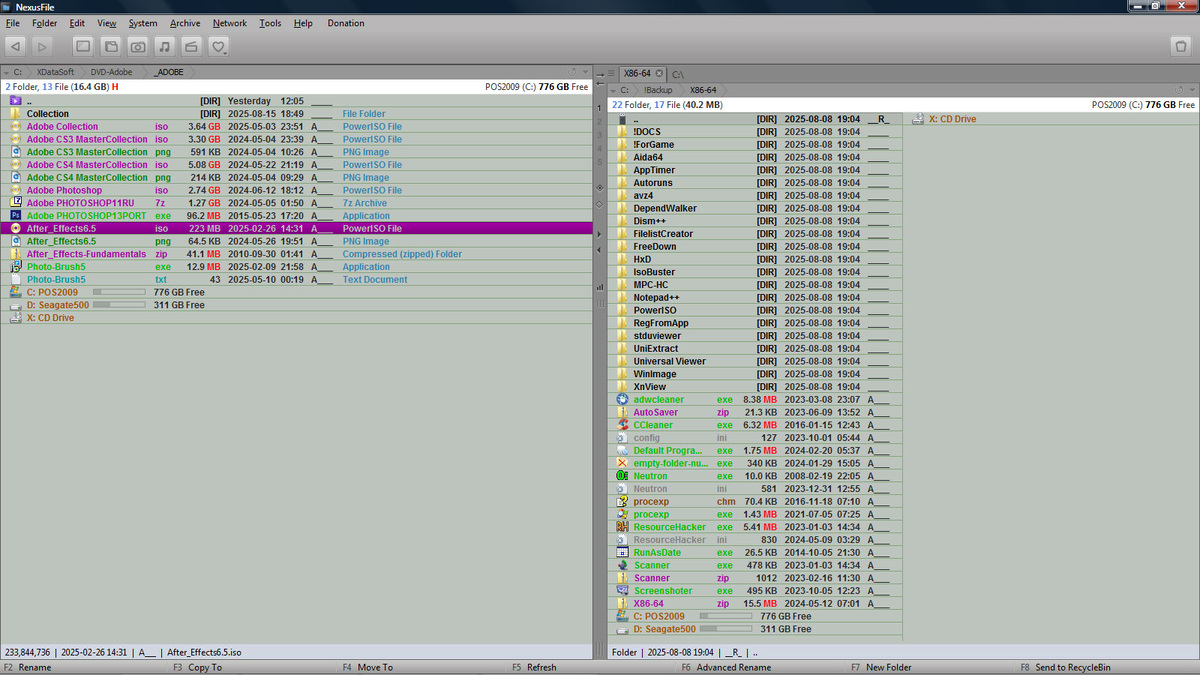Click the Neutron exe icon
Image resolution: width=1200 pixels, height=675 pixels.
pos(622,476)
